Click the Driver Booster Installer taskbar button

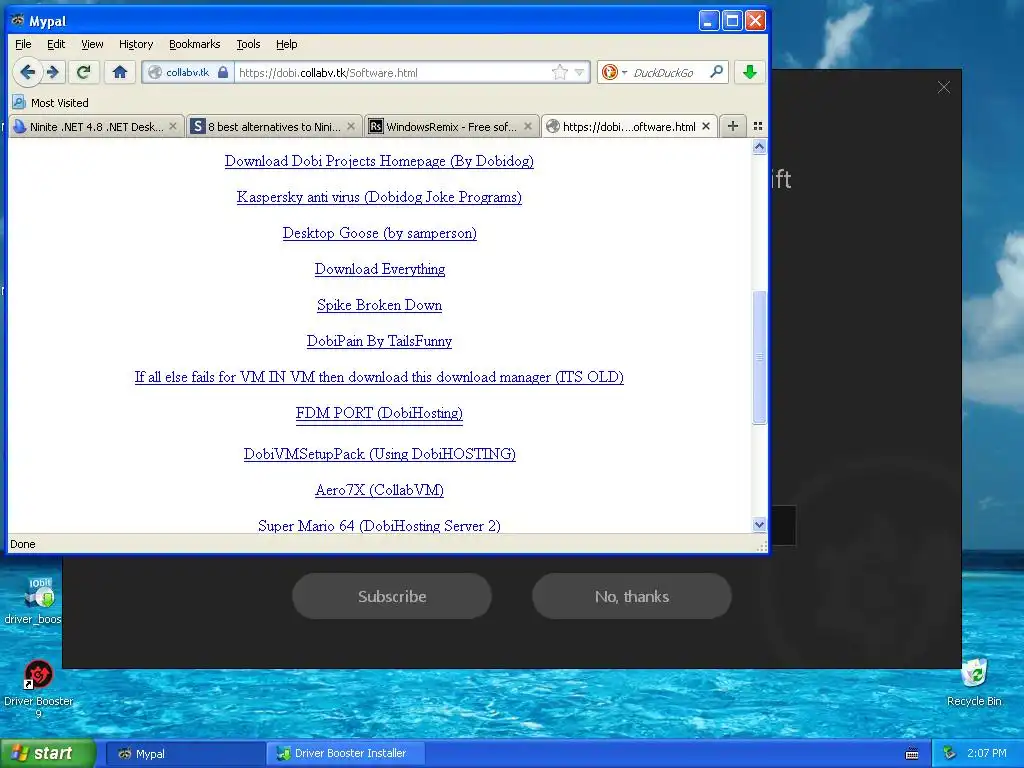click(346, 754)
